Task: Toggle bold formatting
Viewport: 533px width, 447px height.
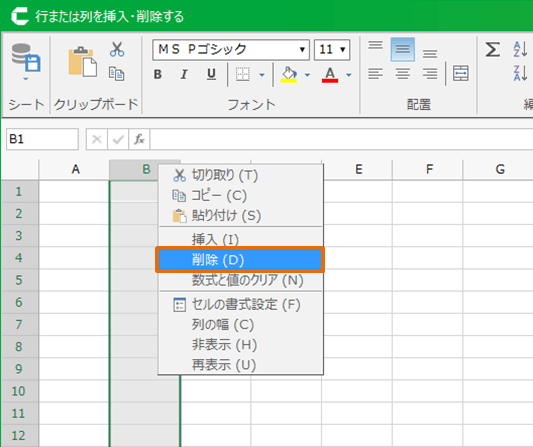Action: click(x=157, y=74)
